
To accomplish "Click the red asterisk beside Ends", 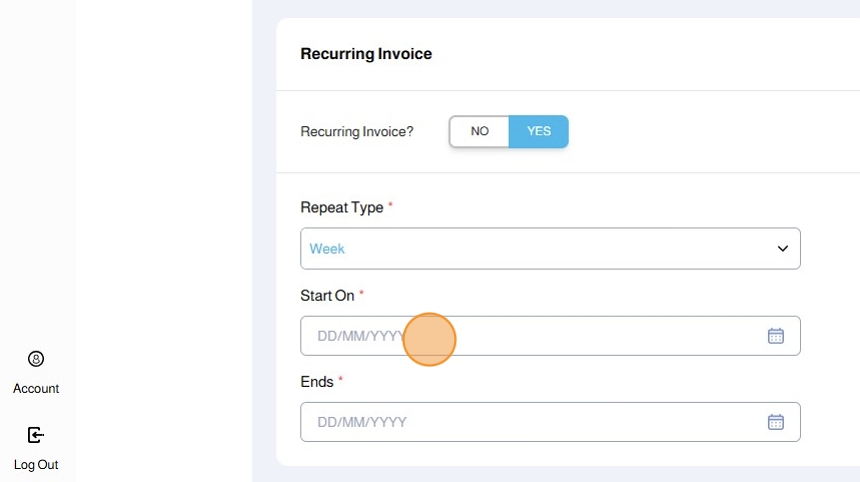I will pos(340,380).
